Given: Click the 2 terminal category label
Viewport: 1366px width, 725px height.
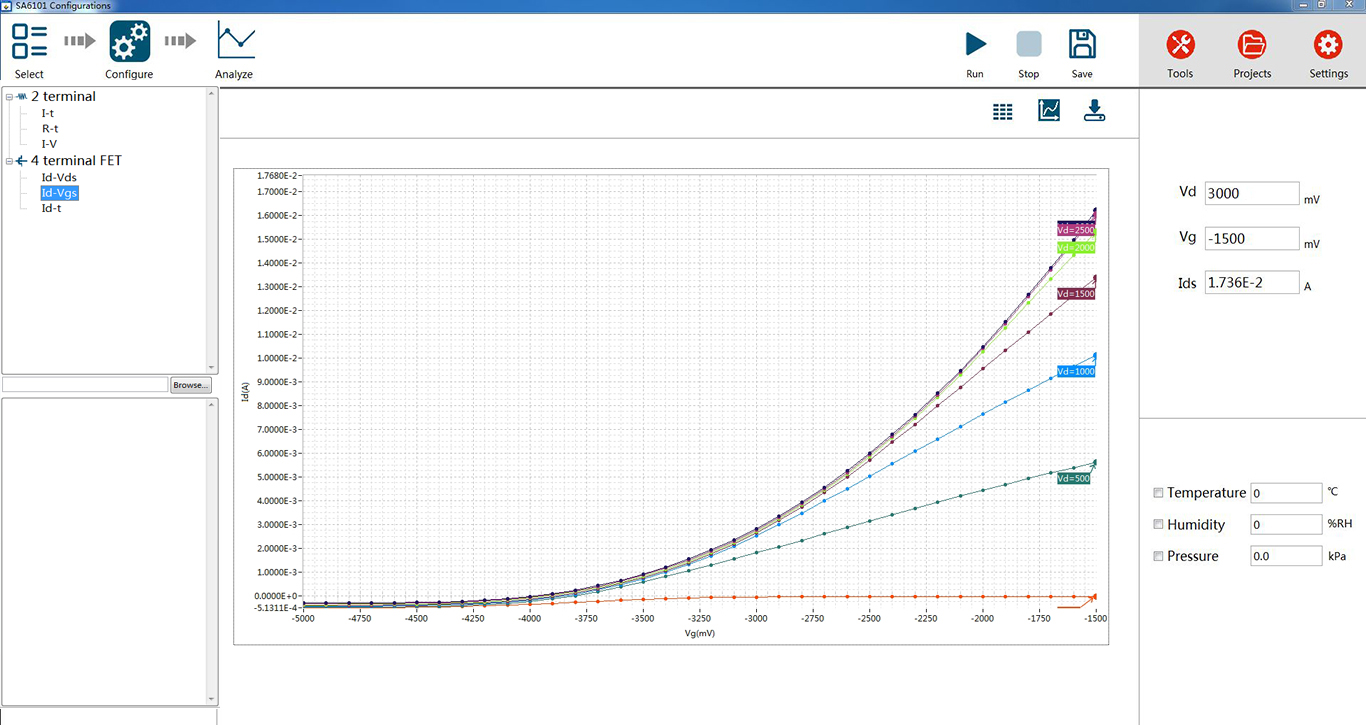Looking at the screenshot, I should tap(63, 97).
